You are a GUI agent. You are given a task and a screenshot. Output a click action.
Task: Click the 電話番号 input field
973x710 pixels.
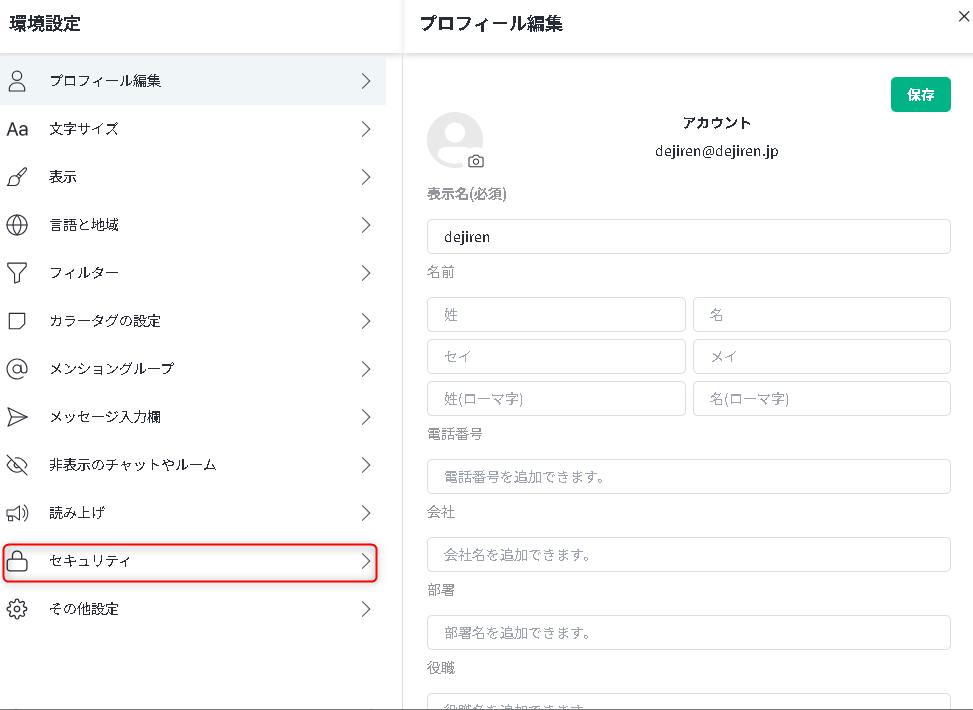[x=688, y=477]
